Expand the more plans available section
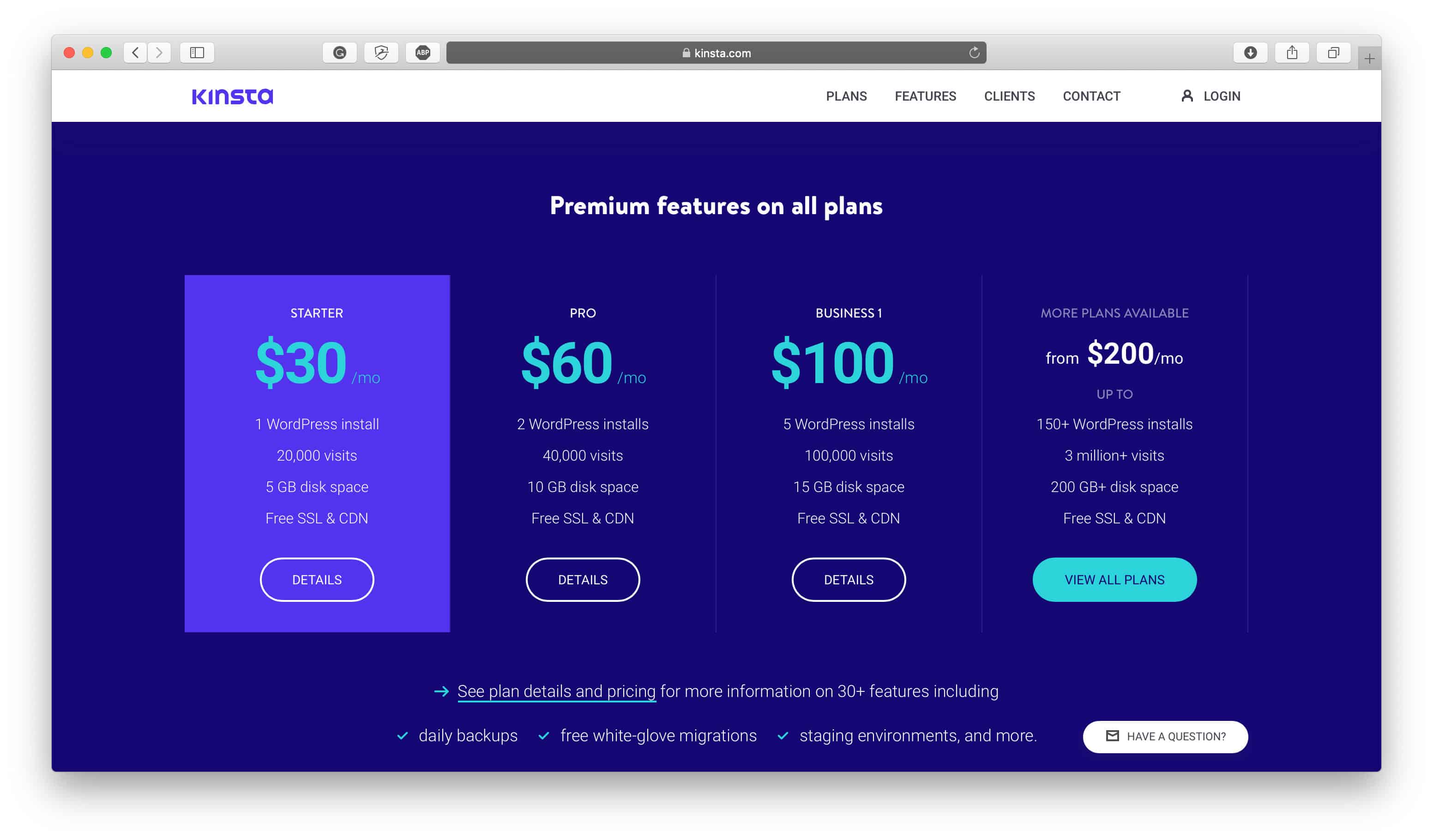Image resolution: width=1433 pixels, height=840 pixels. click(1114, 579)
